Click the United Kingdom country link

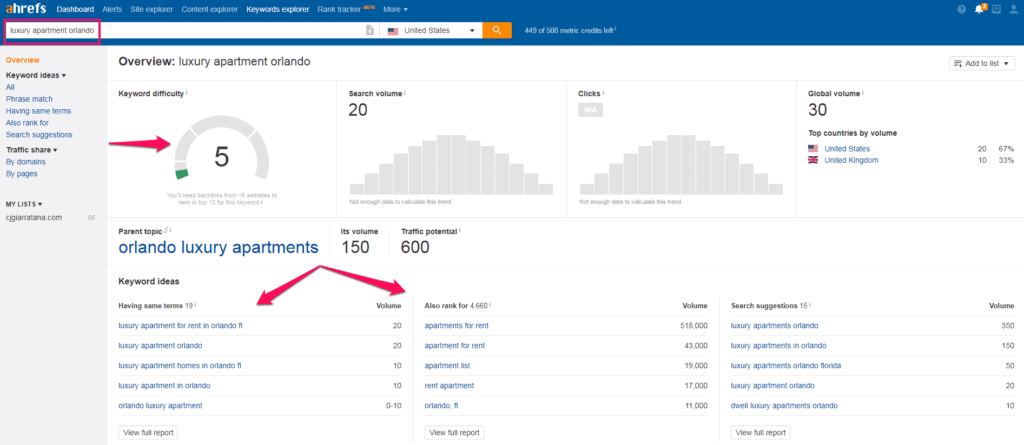coord(851,160)
